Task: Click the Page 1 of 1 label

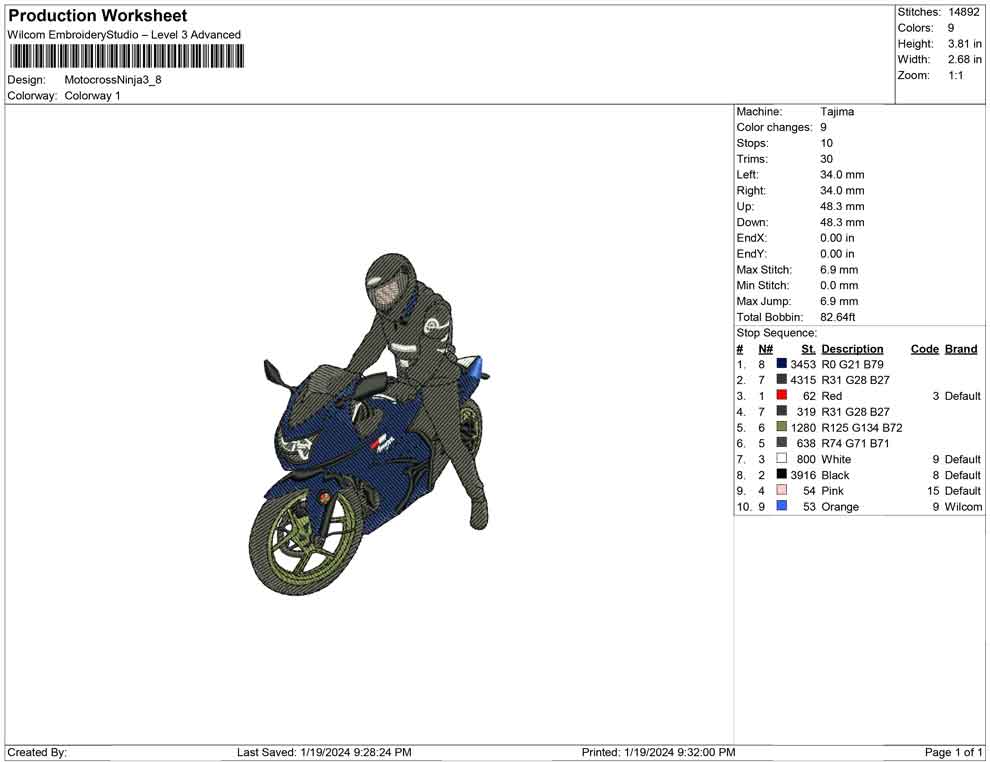Action: (953, 752)
